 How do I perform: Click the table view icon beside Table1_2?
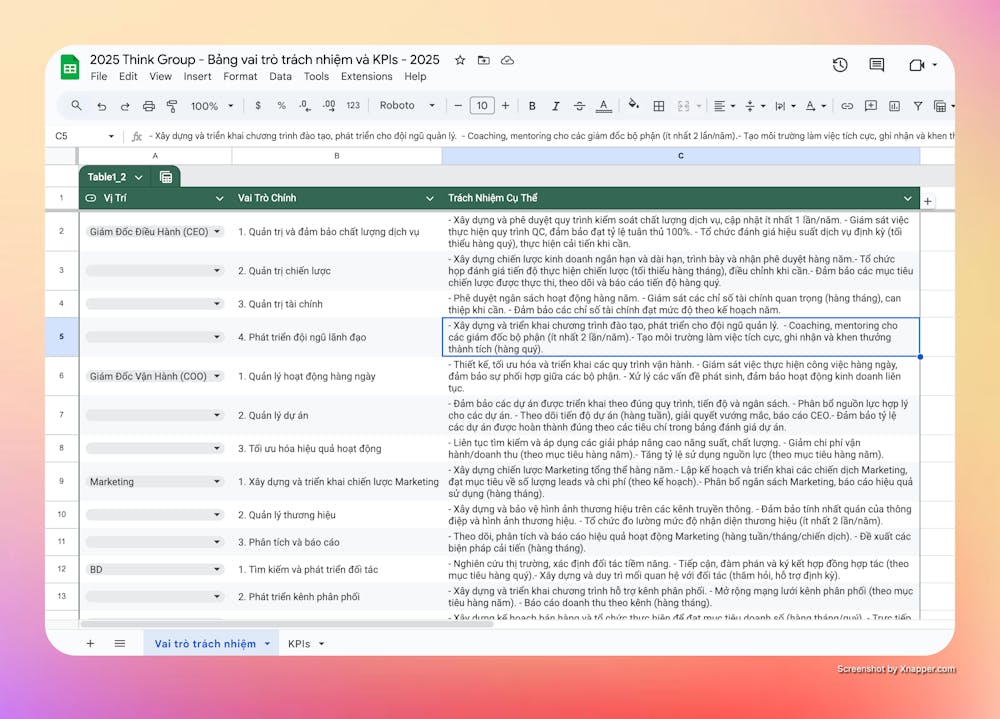tap(165, 177)
